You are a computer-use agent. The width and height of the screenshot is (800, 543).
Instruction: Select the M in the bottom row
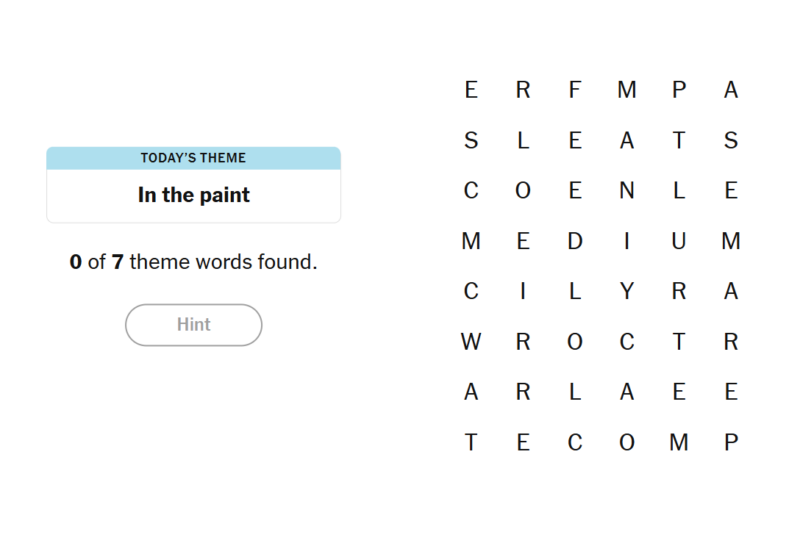(x=679, y=442)
